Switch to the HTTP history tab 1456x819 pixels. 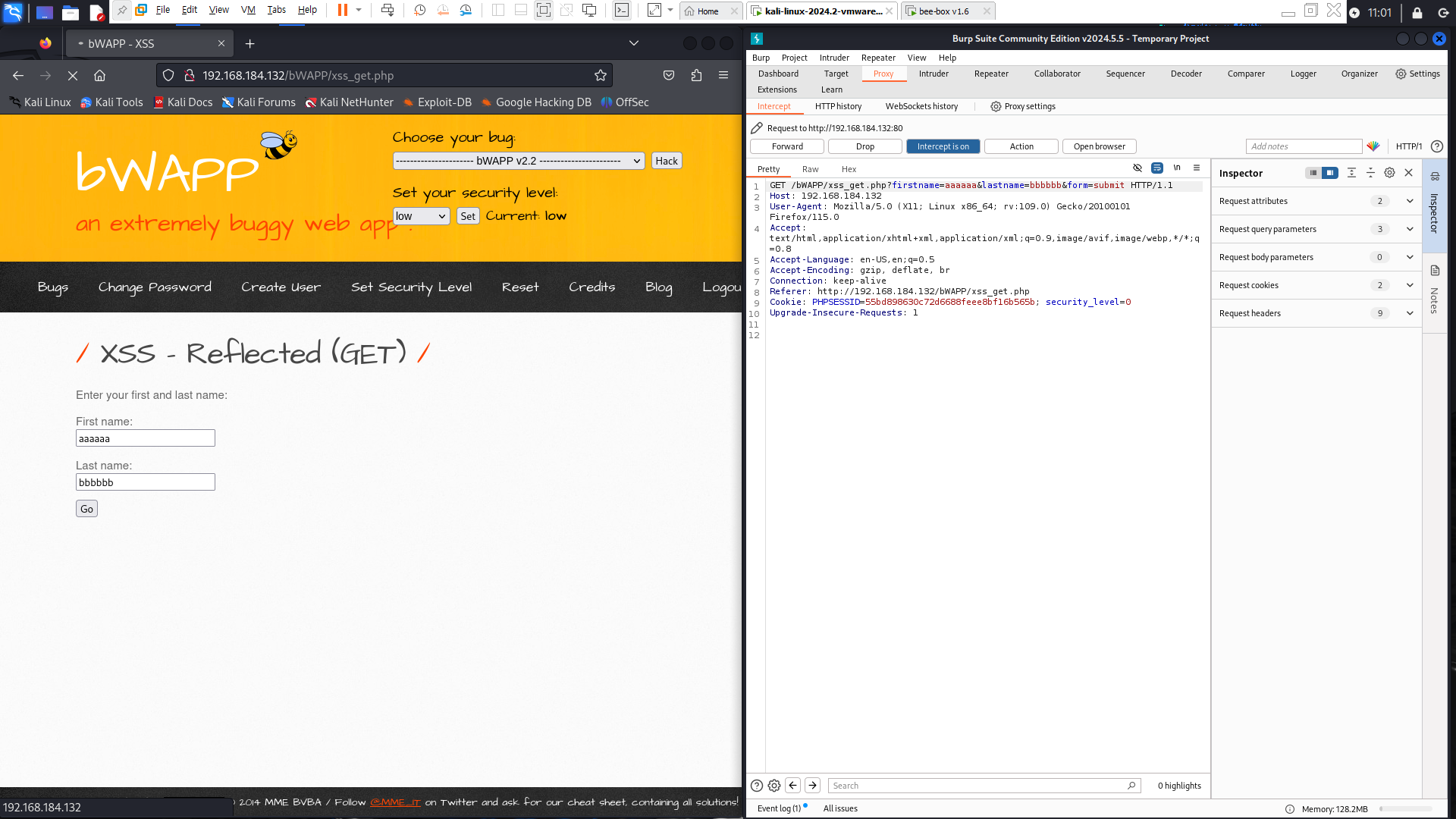pos(838,106)
